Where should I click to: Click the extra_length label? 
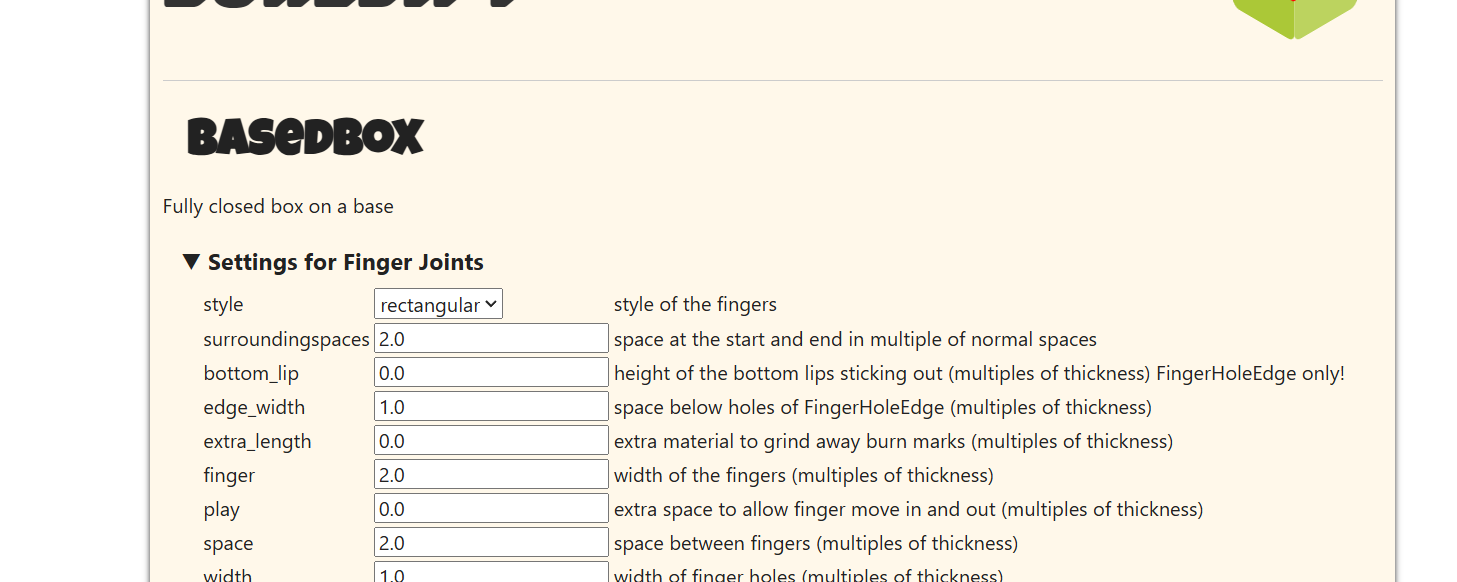257,441
